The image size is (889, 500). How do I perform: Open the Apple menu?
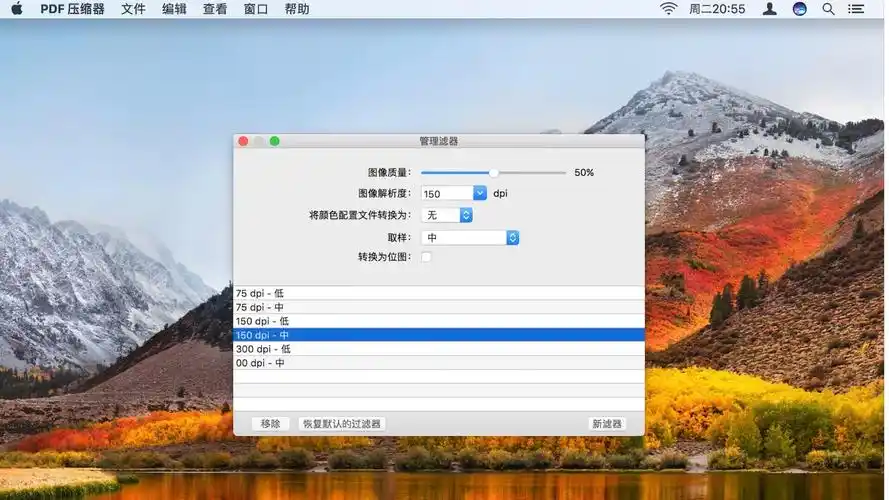pyautogui.click(x=16, y=9)
